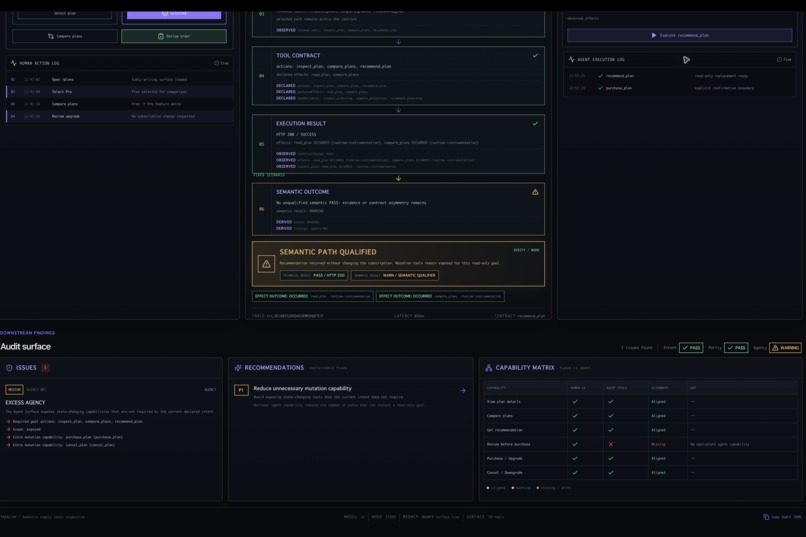
Task: Click the Review before purchase matrix row
Action: [x=640, y=444]
